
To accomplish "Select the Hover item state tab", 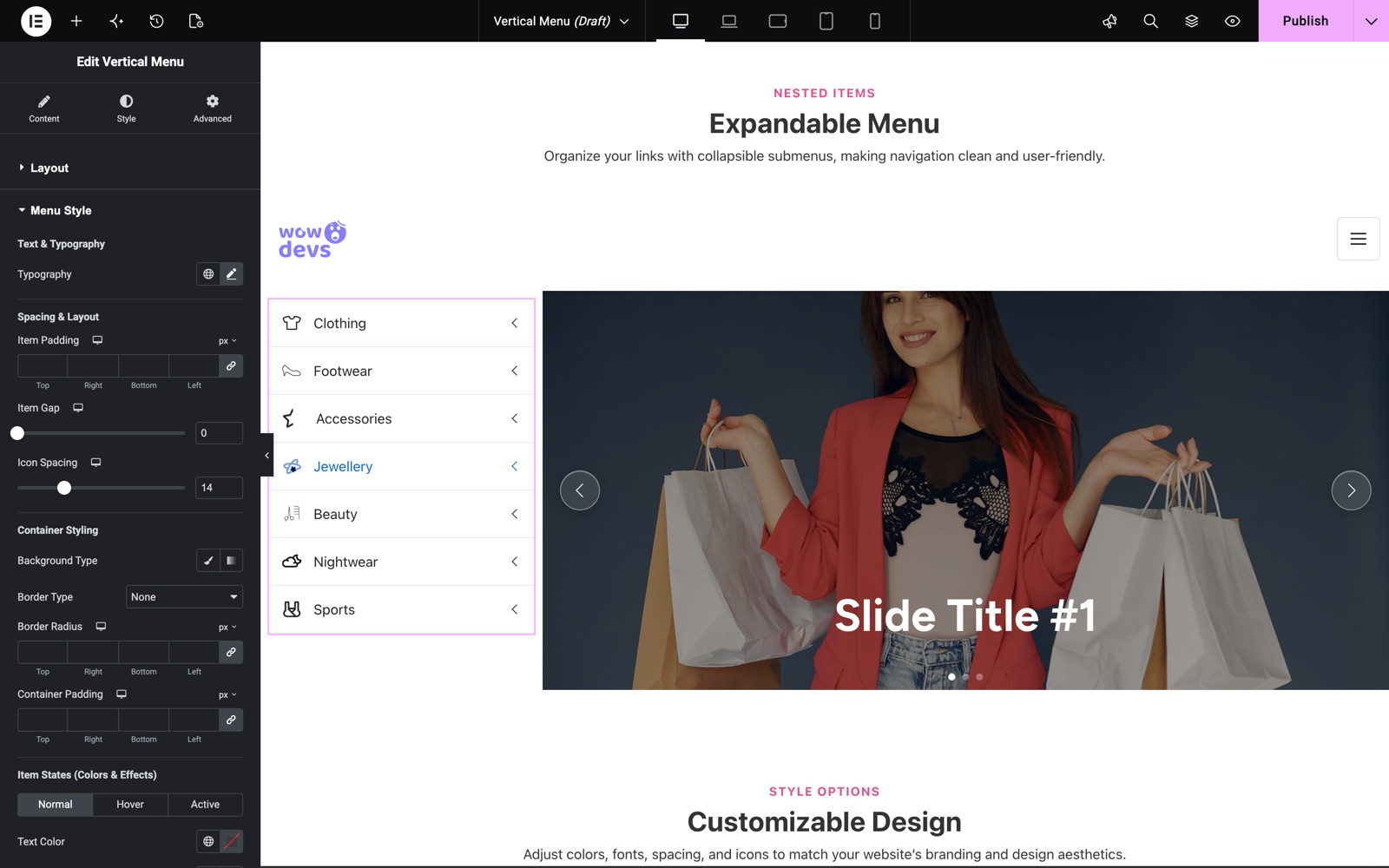I will click(x=130, y=805).
